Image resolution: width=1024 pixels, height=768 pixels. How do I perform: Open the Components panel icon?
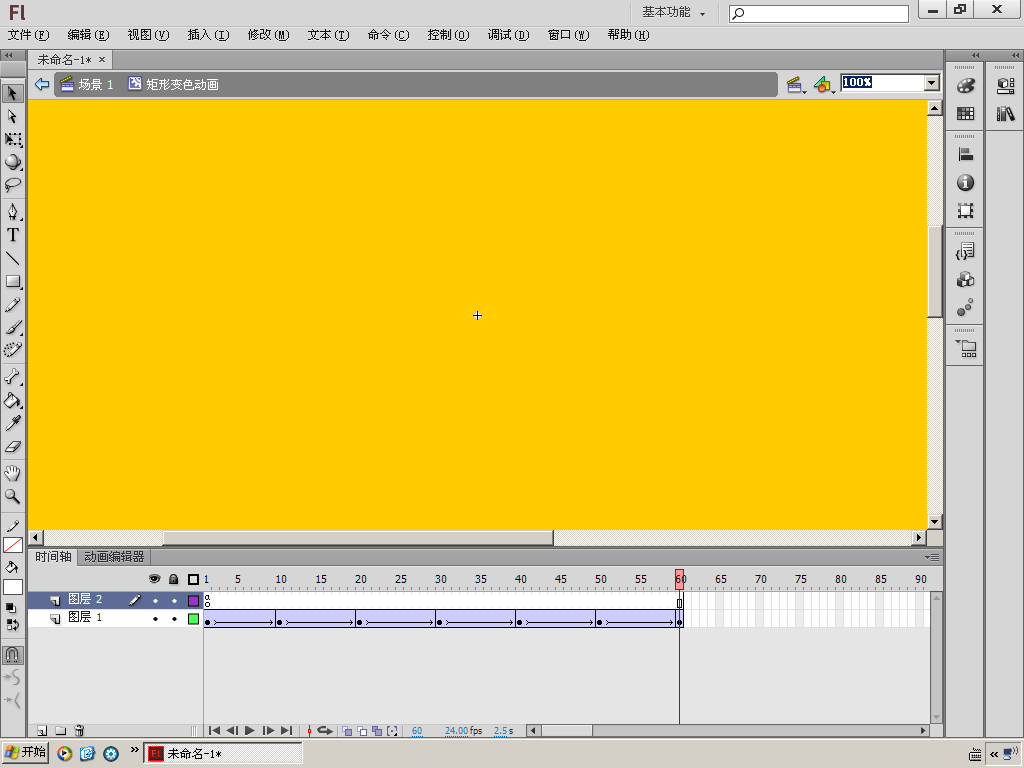point(965,280)
